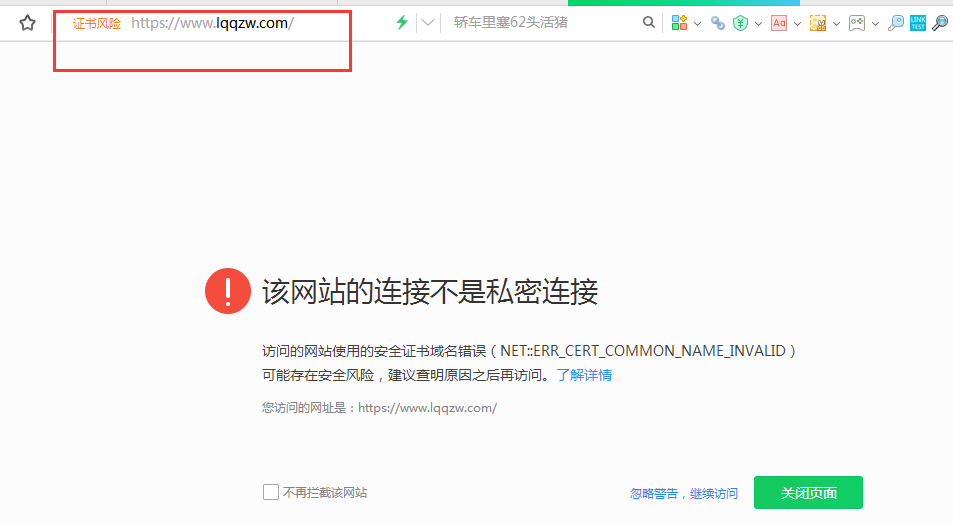Click 忽略警告，继续访问 to proceed anyway

pos(684,493)
